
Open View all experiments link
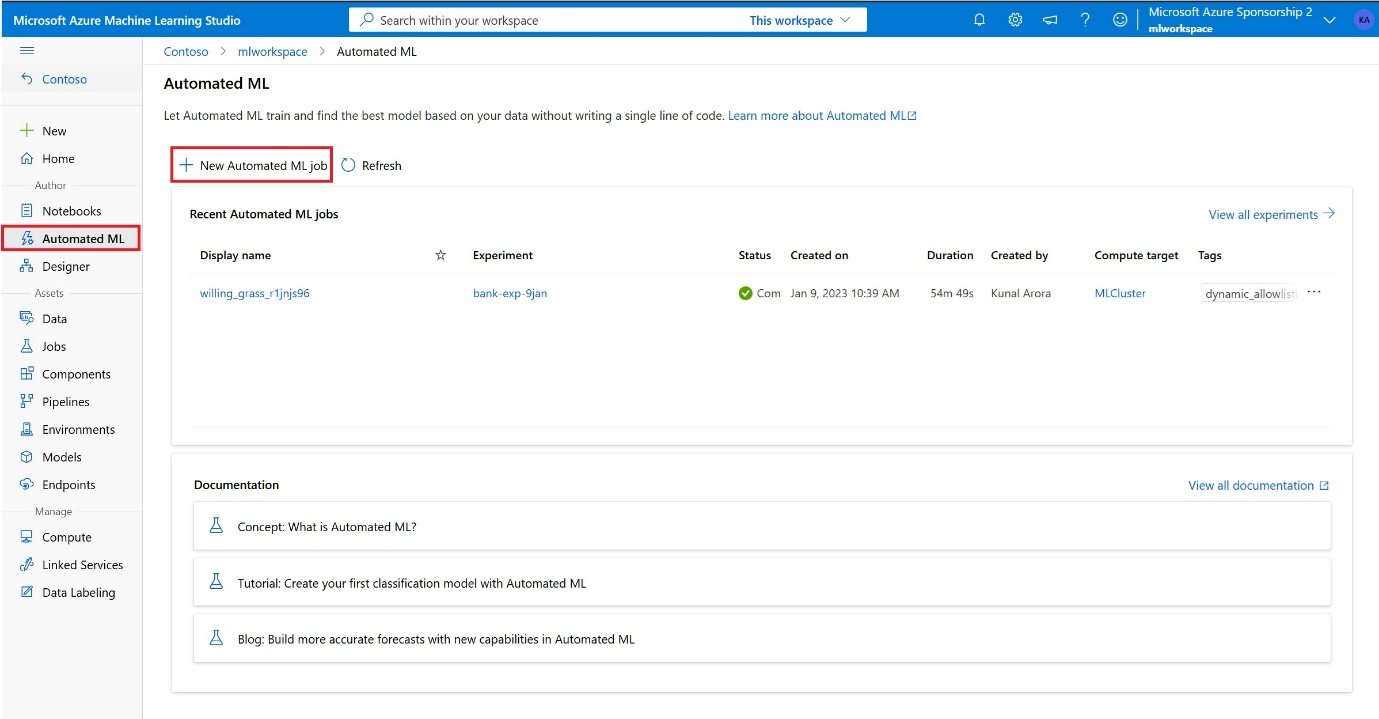pos(1264,214)
